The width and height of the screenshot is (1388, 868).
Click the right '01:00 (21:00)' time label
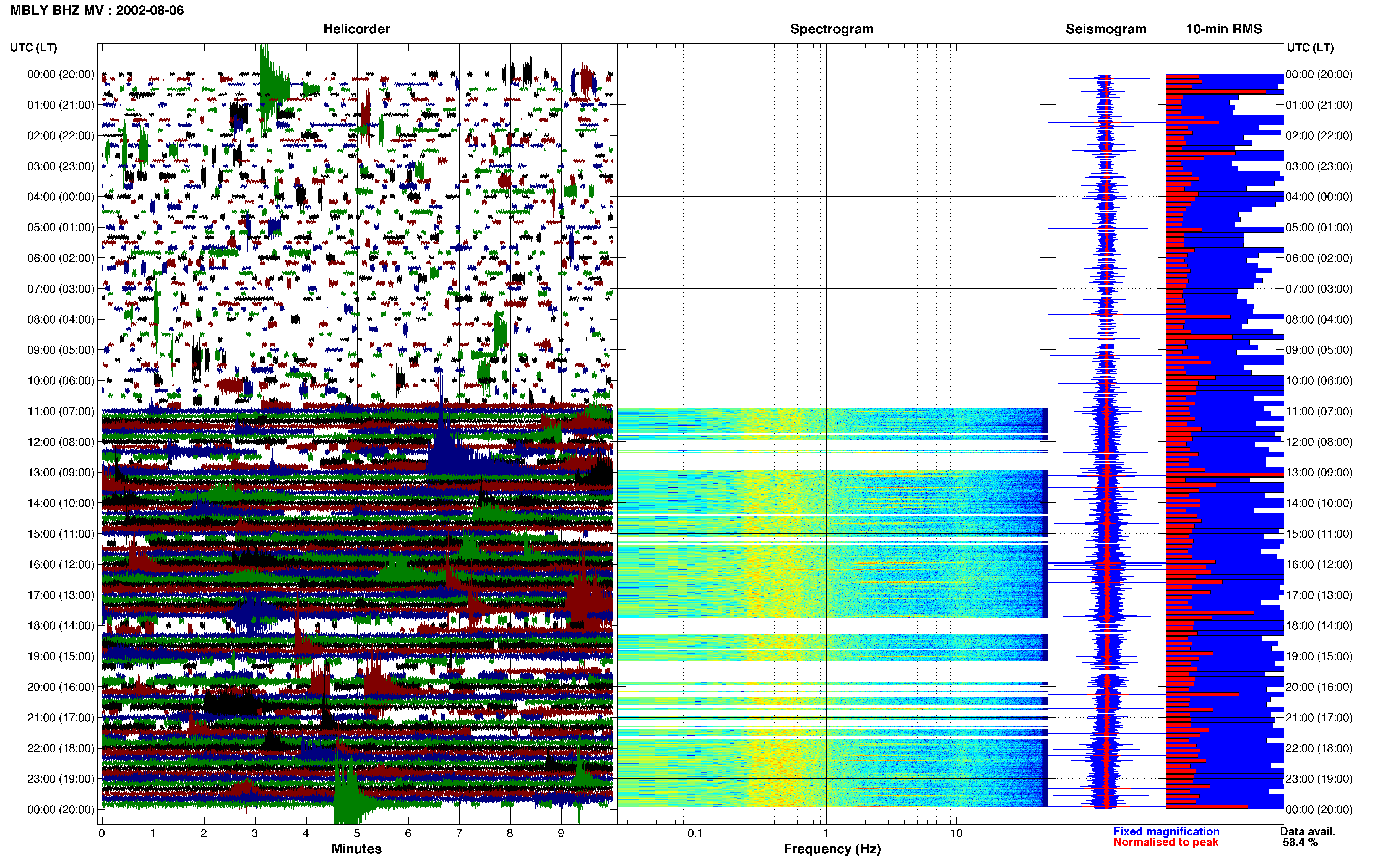1319,105
